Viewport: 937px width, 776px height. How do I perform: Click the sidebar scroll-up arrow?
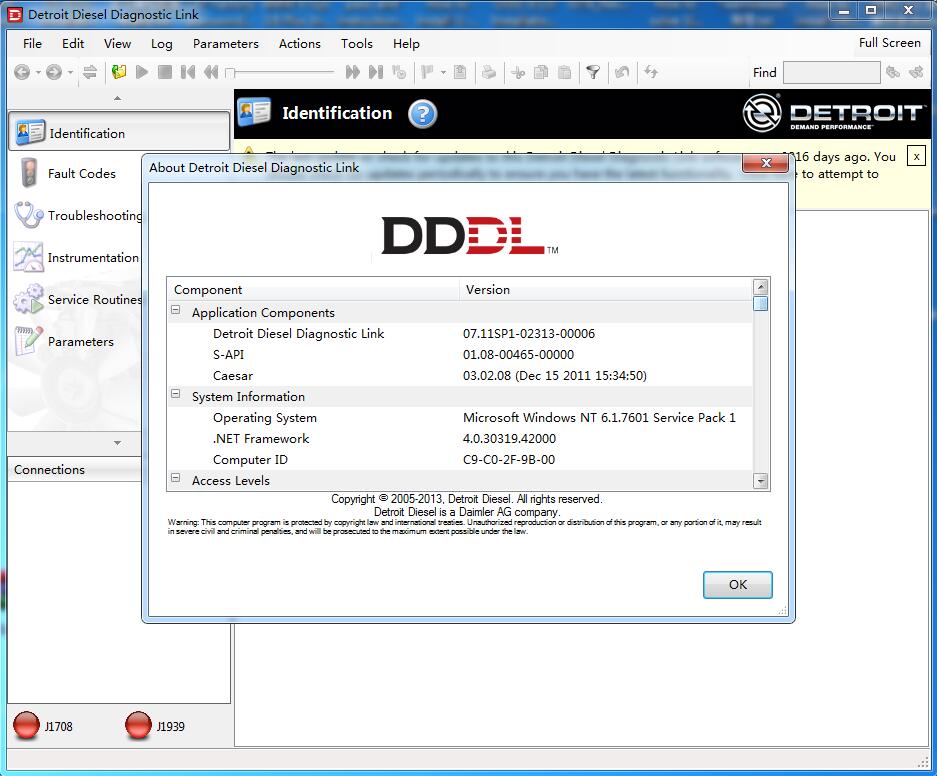[x=118, y=98]
